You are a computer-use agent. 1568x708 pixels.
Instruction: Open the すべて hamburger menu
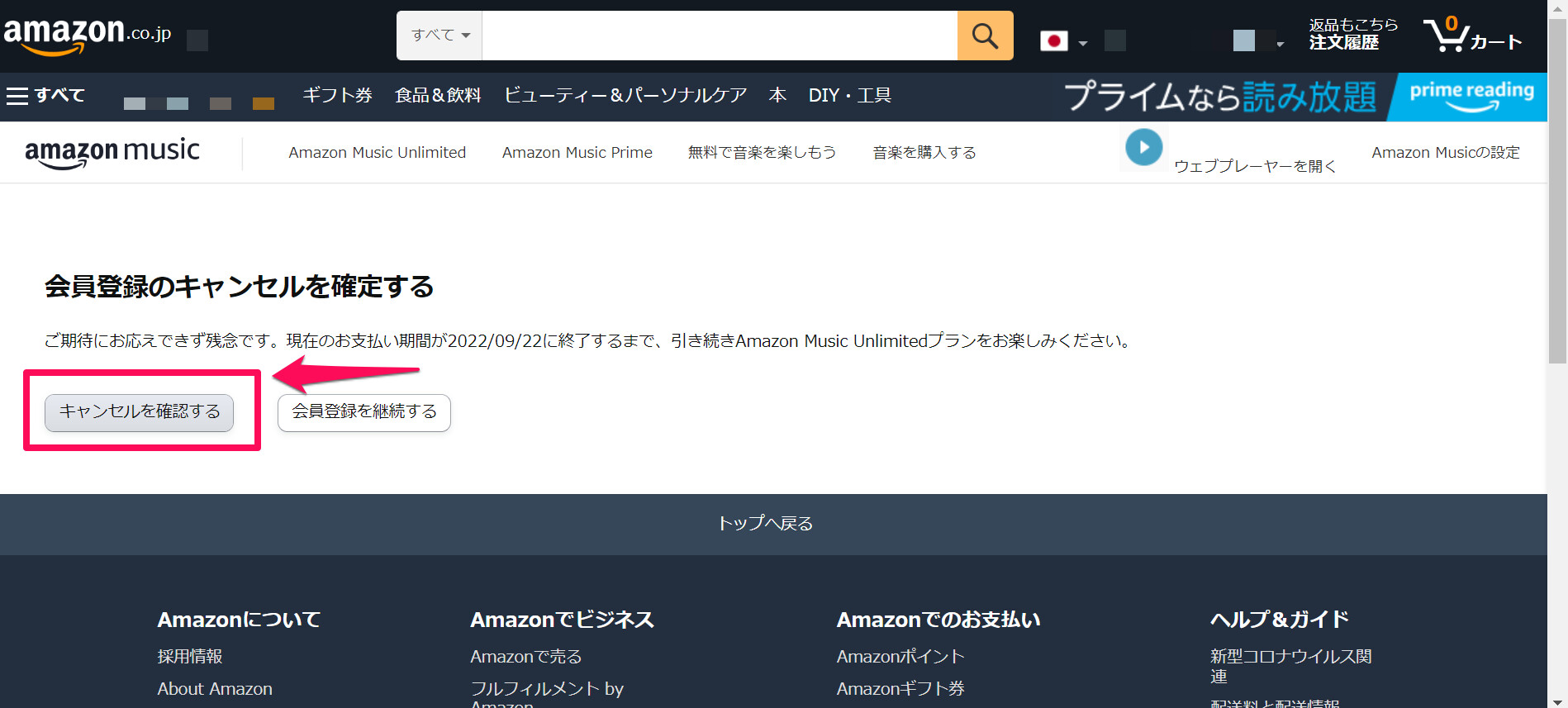45,96
